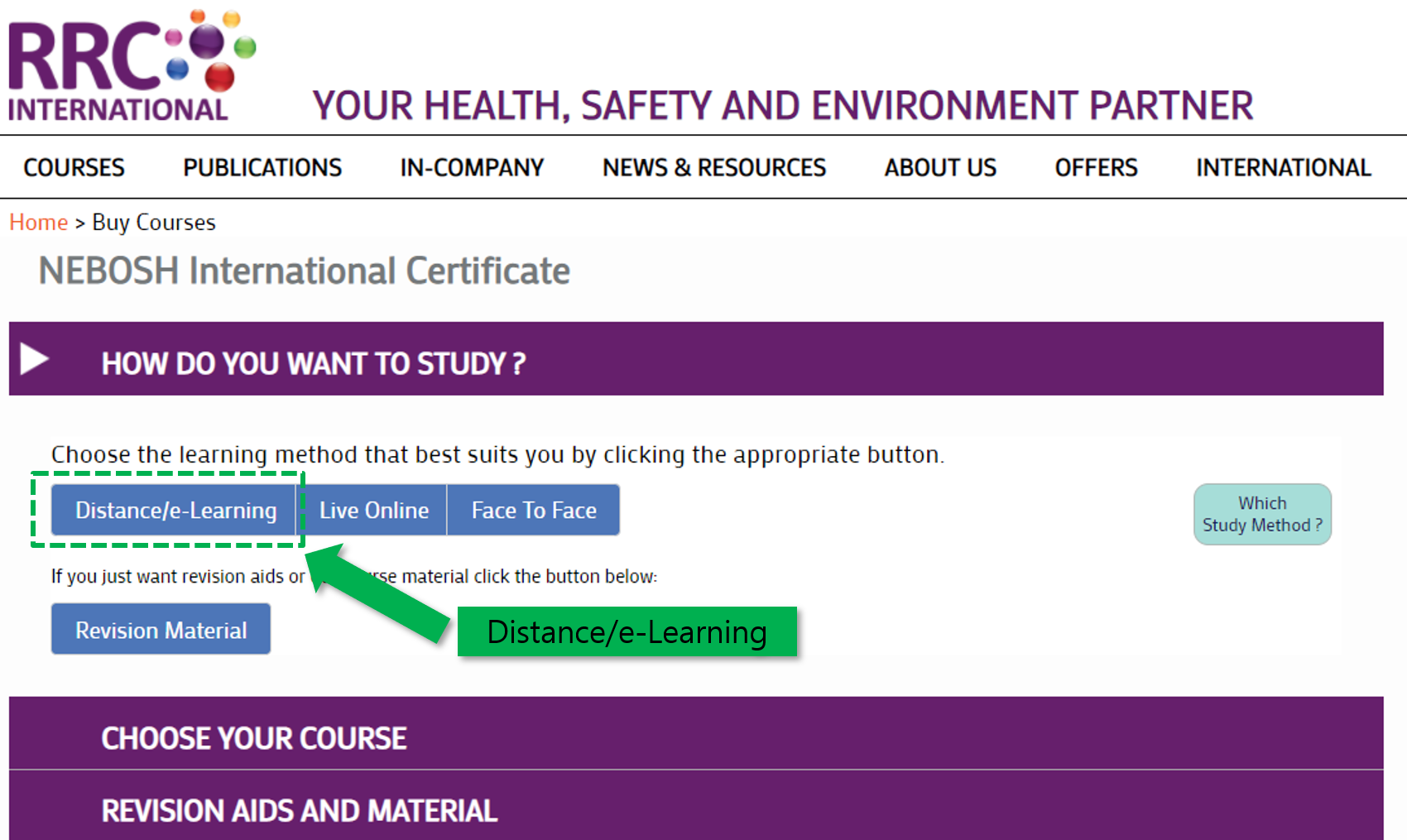Image resolution: width=1407 pixels, height=840 pixels.
Task: Click the triangle beside How Do You Want To Study
Action: point(34,359)
